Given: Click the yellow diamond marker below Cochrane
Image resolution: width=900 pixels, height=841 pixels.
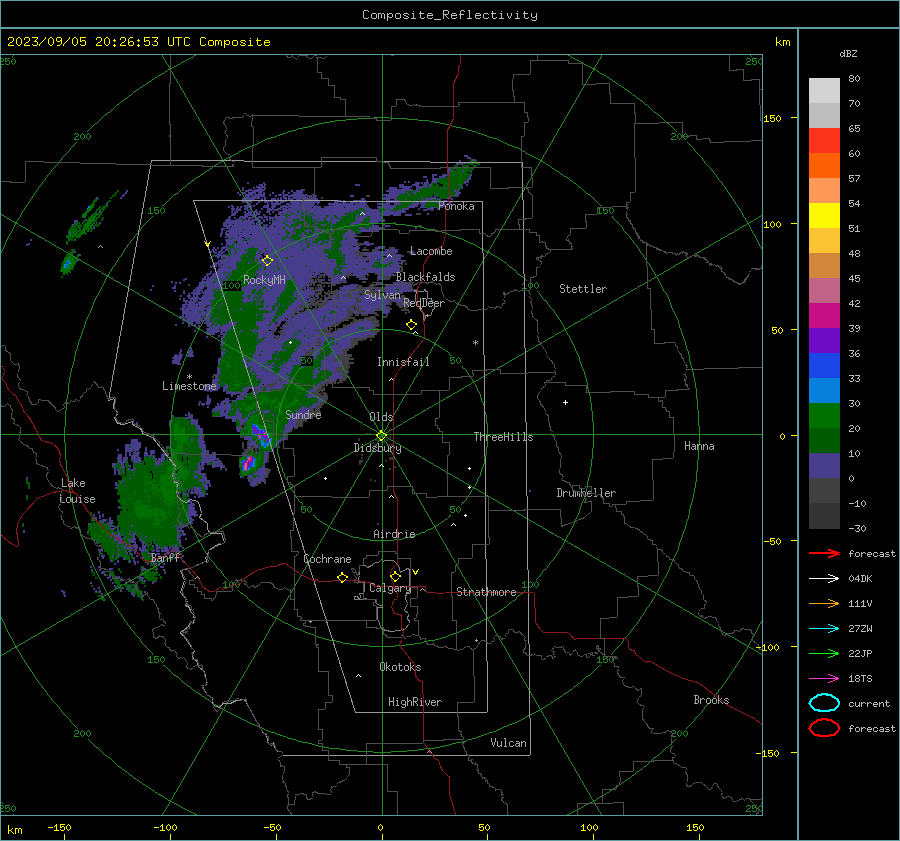Looking at the screenshot, I should (x=342, y=577).
